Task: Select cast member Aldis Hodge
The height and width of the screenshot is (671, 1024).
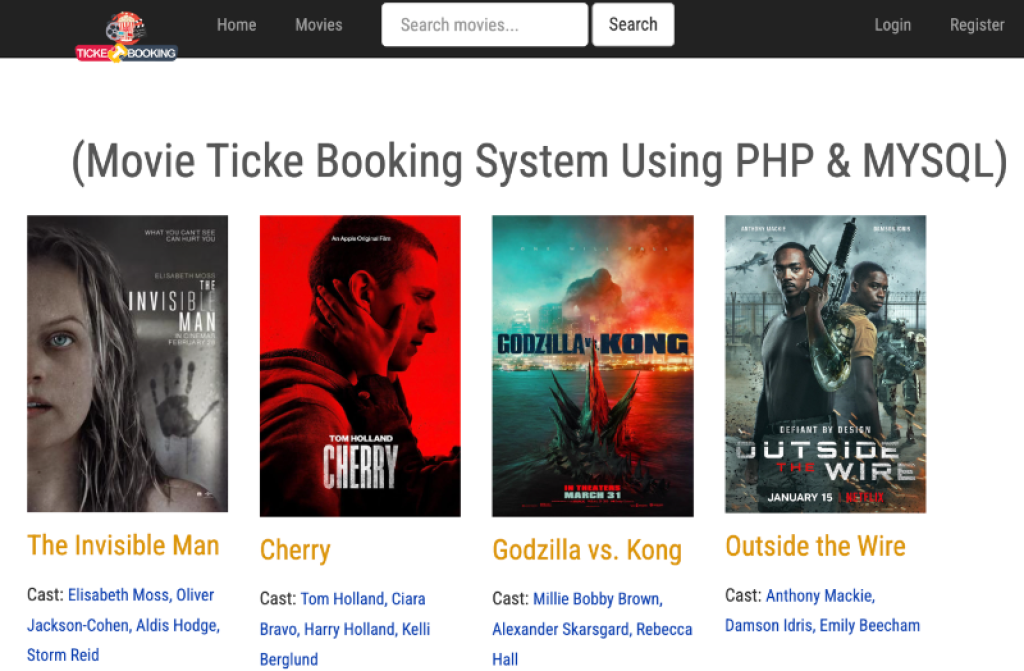Action: (x=175, y=624)
